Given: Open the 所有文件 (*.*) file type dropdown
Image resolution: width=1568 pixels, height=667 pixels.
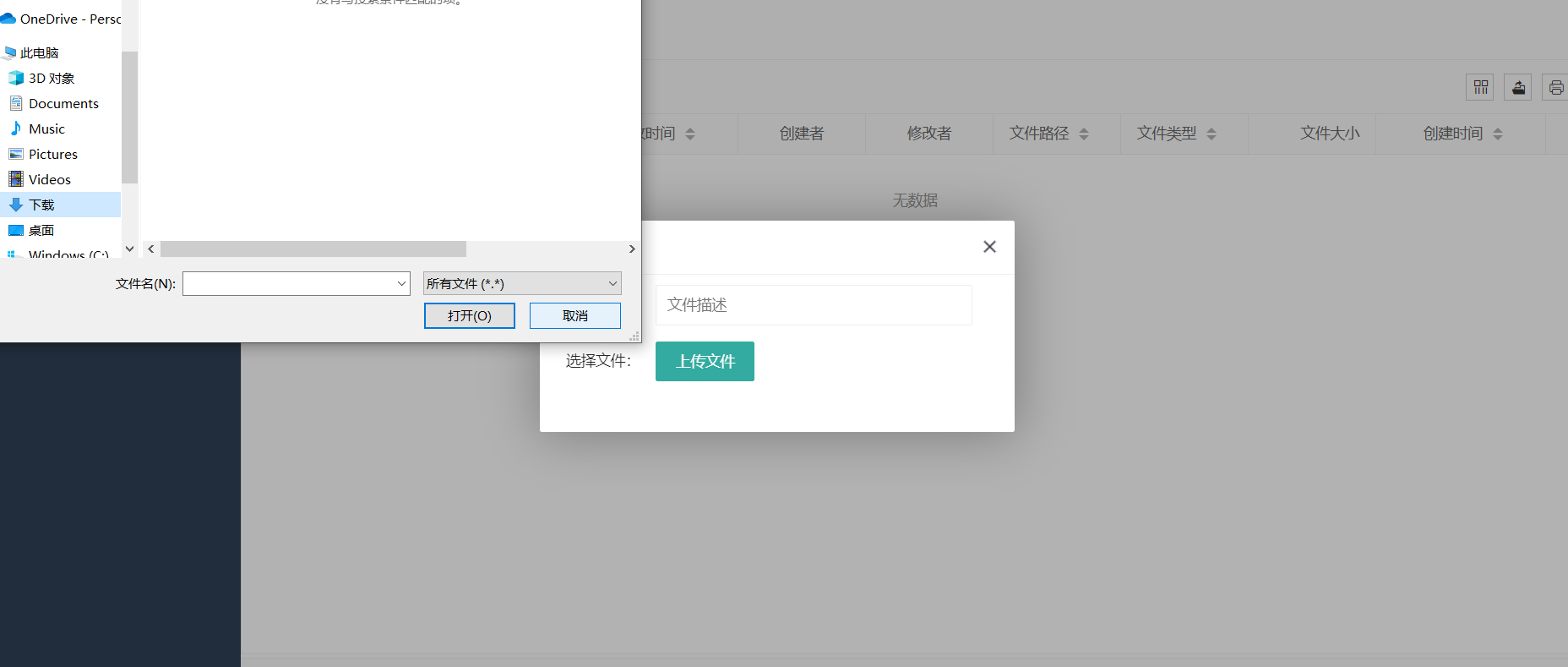Looking at the screenshot, I should click(x=522, y=283).
